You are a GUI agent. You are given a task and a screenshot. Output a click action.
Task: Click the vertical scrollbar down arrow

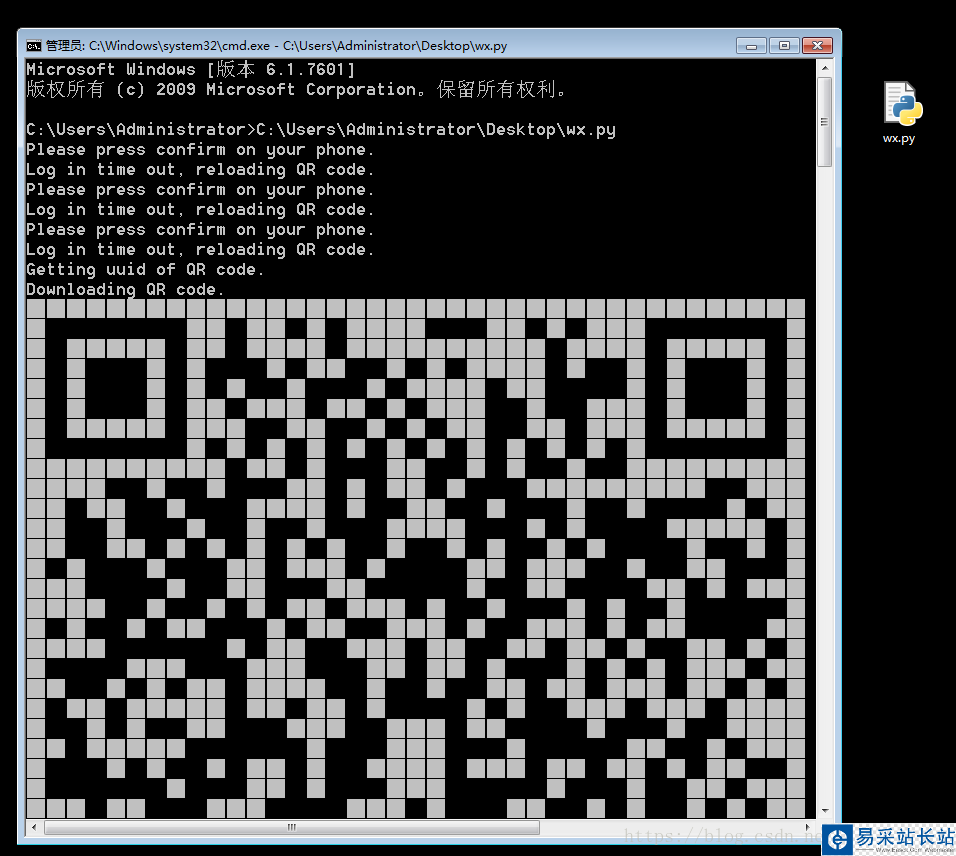coord(824,811)
